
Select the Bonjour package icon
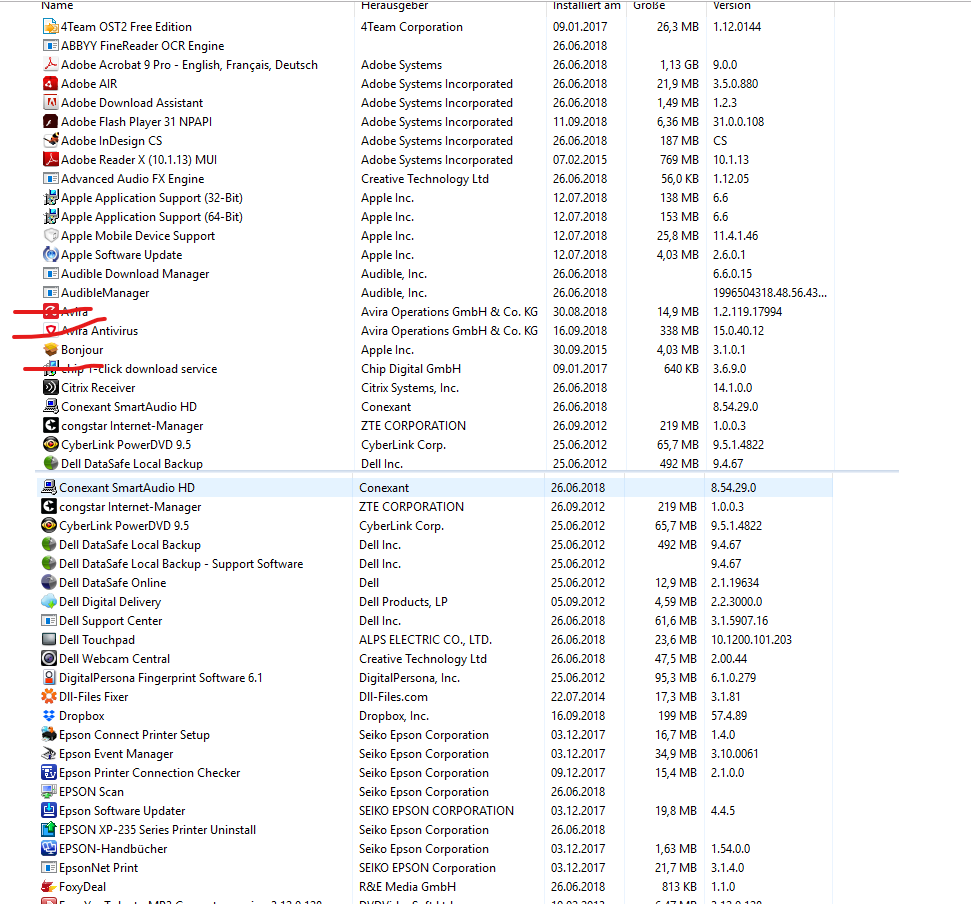click(51, 350)
